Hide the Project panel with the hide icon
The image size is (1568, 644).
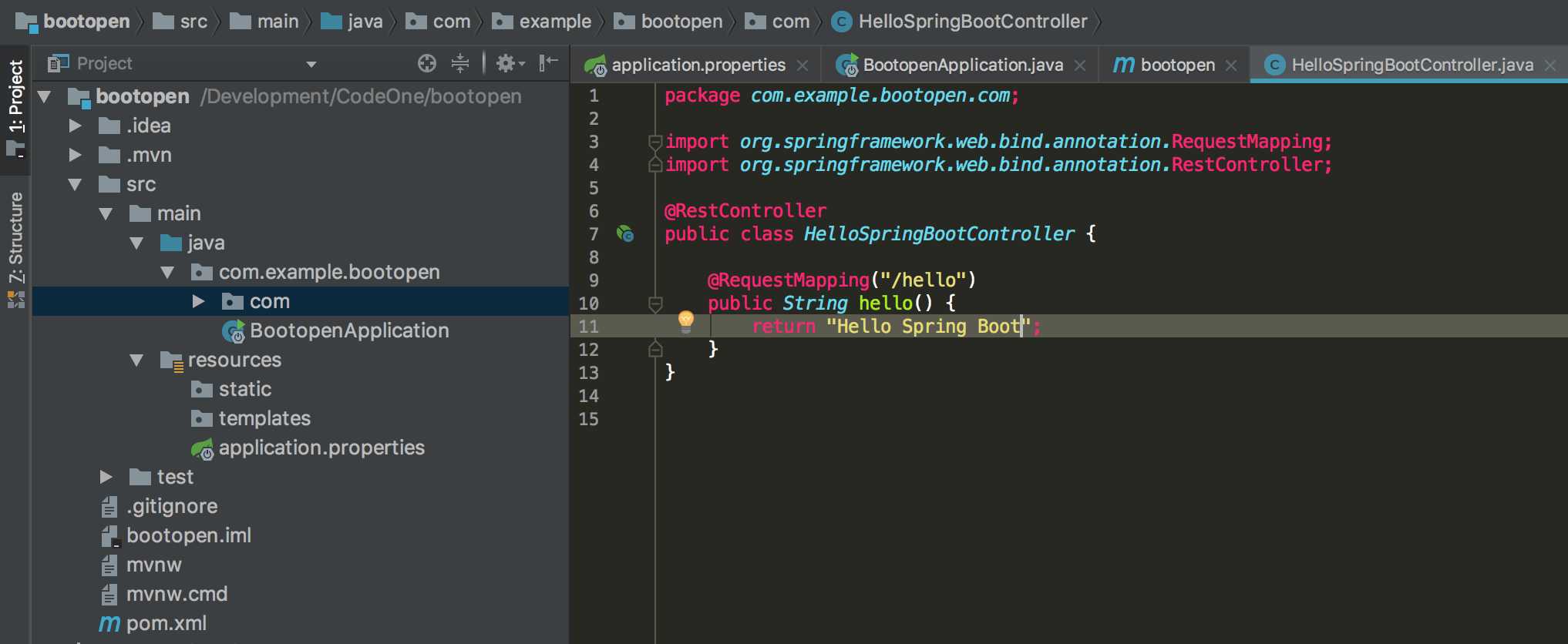click(548, 62)
